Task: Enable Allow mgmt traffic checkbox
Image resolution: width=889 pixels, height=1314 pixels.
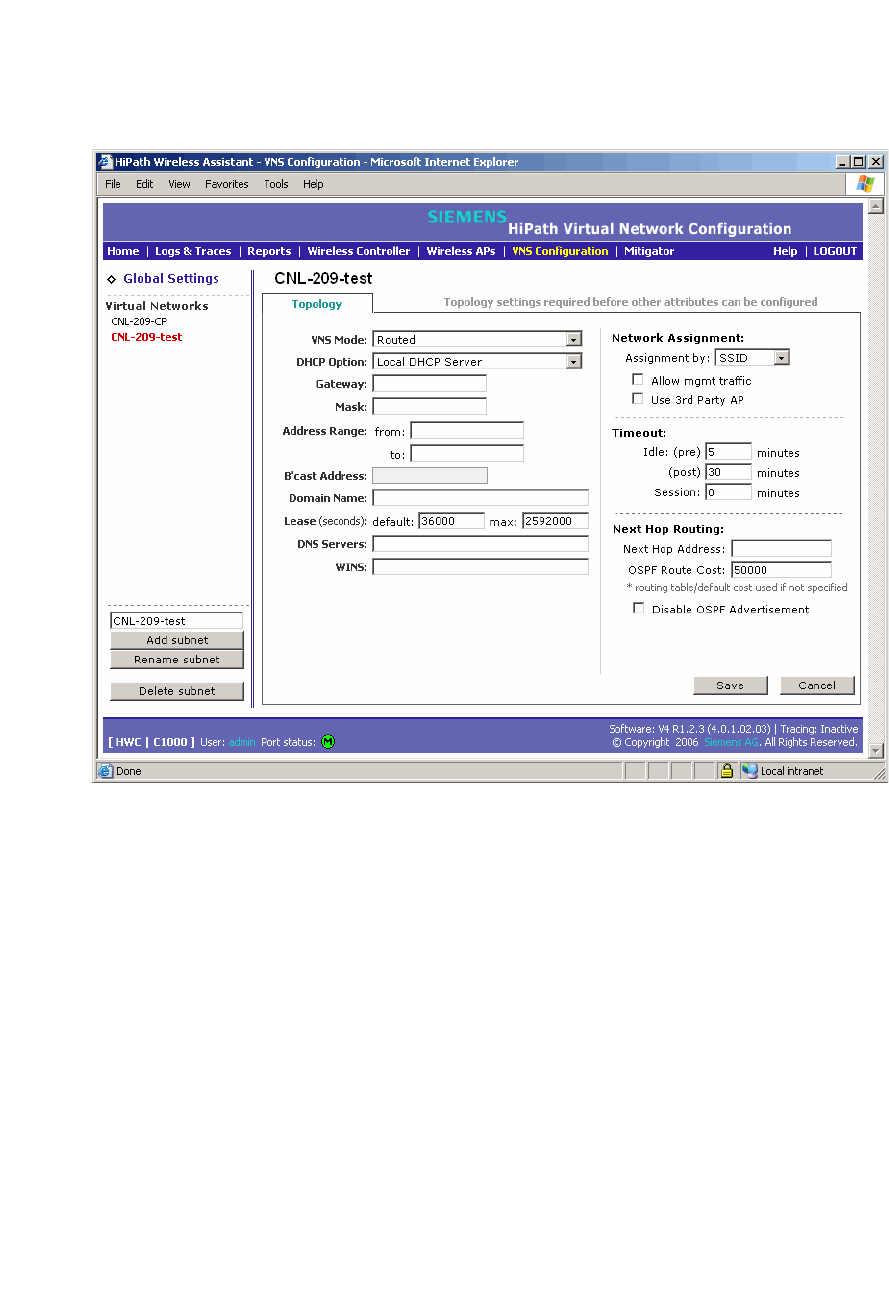Action: click(x=638, y=380)
